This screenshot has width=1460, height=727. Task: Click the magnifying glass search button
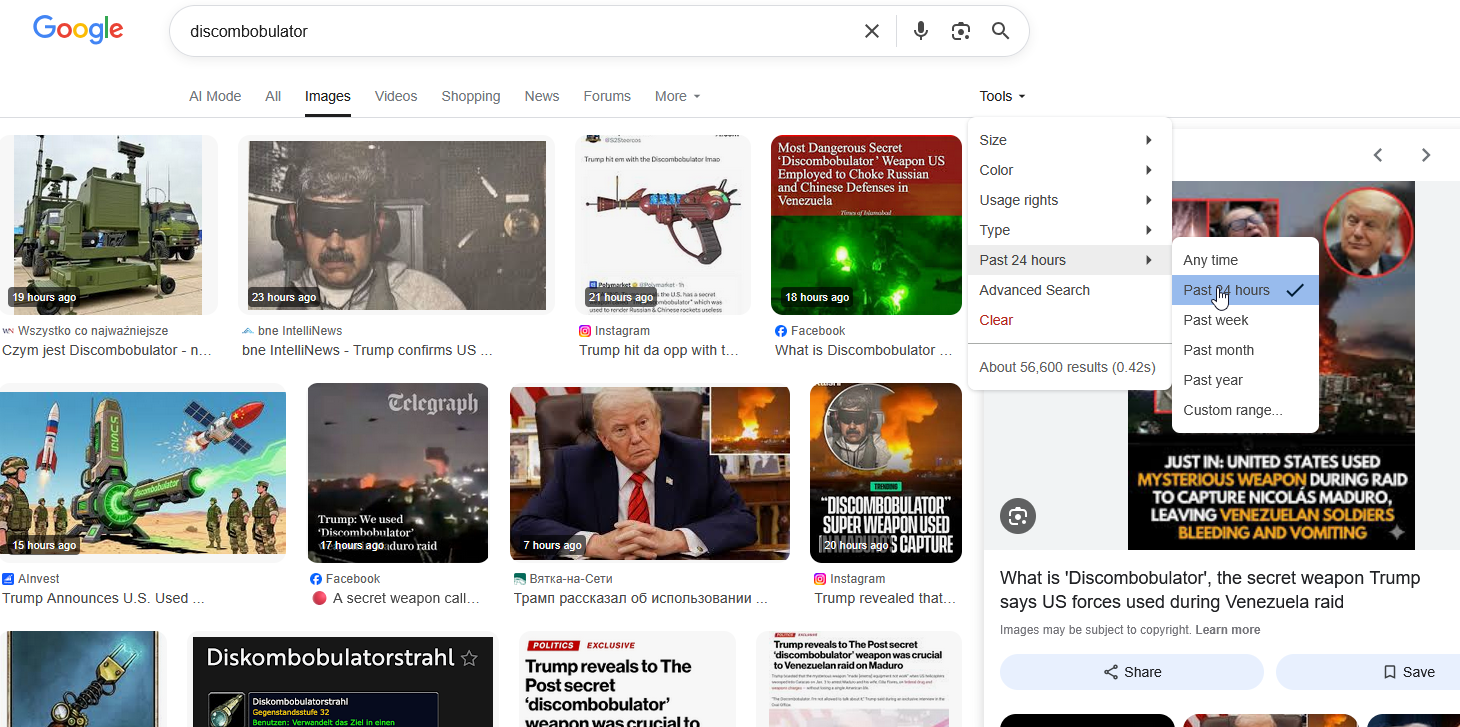pos(1000,31)
